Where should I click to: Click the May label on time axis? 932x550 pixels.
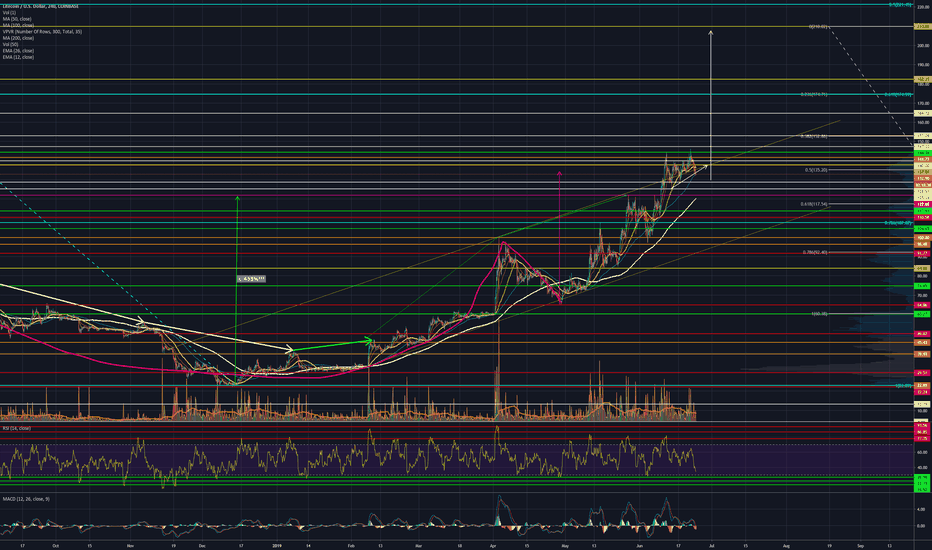[565, 545]
